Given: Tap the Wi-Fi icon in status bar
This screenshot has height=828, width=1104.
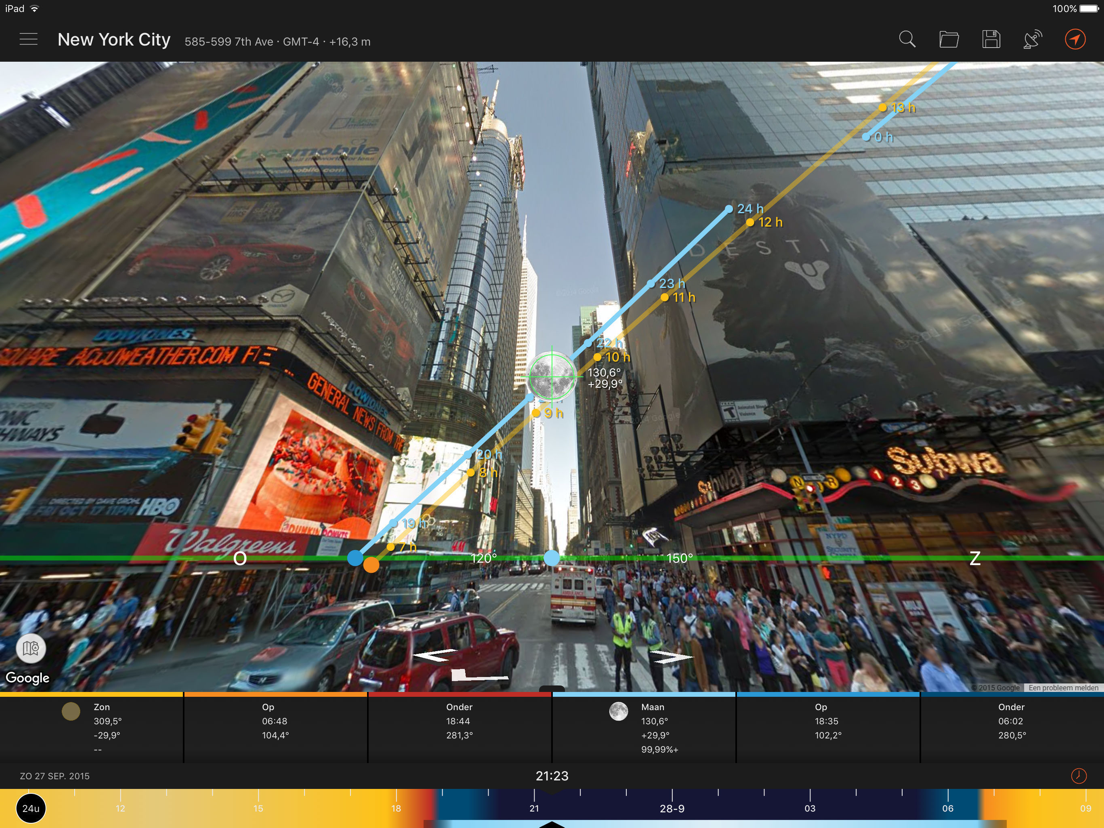Looking at the screenshot, I should coord(34,8).
